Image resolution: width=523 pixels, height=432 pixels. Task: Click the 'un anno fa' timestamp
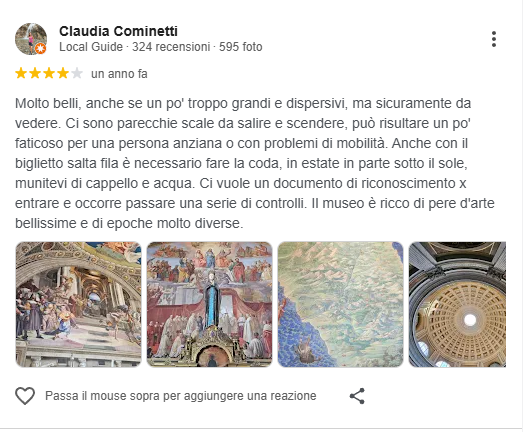click(x=119, y=74)
